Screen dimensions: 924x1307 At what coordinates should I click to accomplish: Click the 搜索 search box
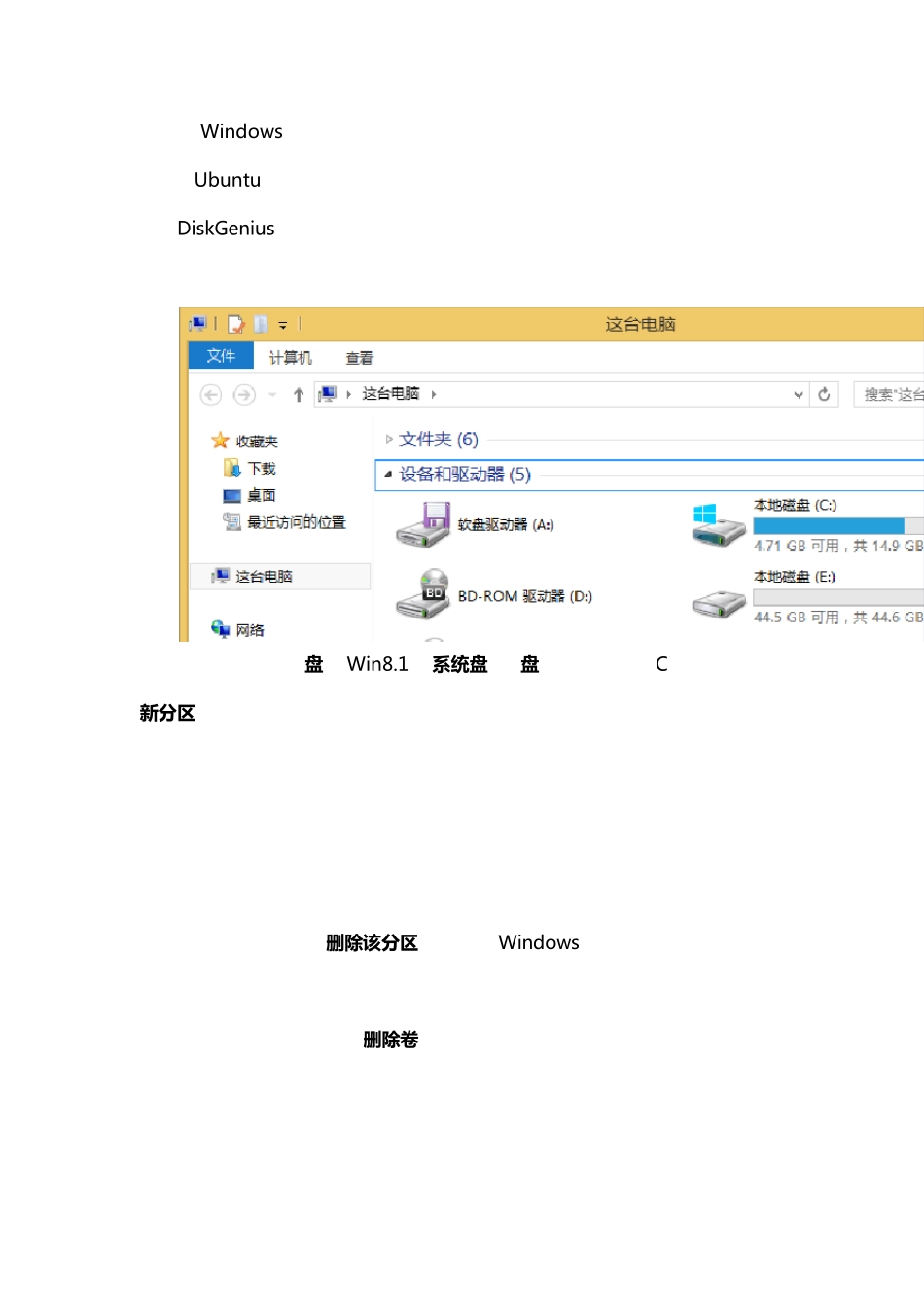click(x=889, y=394)
